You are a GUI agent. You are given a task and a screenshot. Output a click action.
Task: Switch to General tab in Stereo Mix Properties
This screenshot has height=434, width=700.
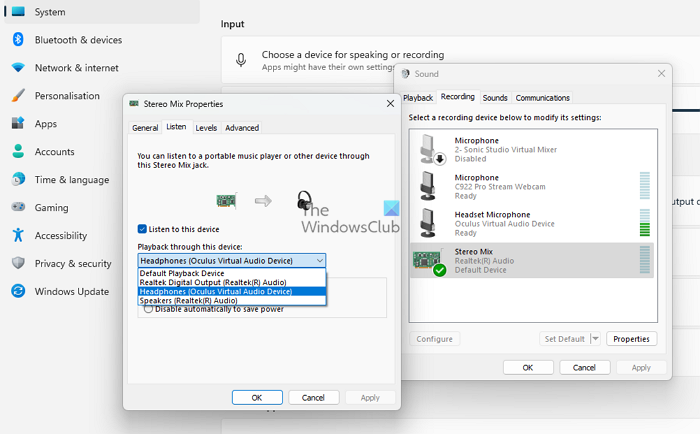(x=145, y=128)
